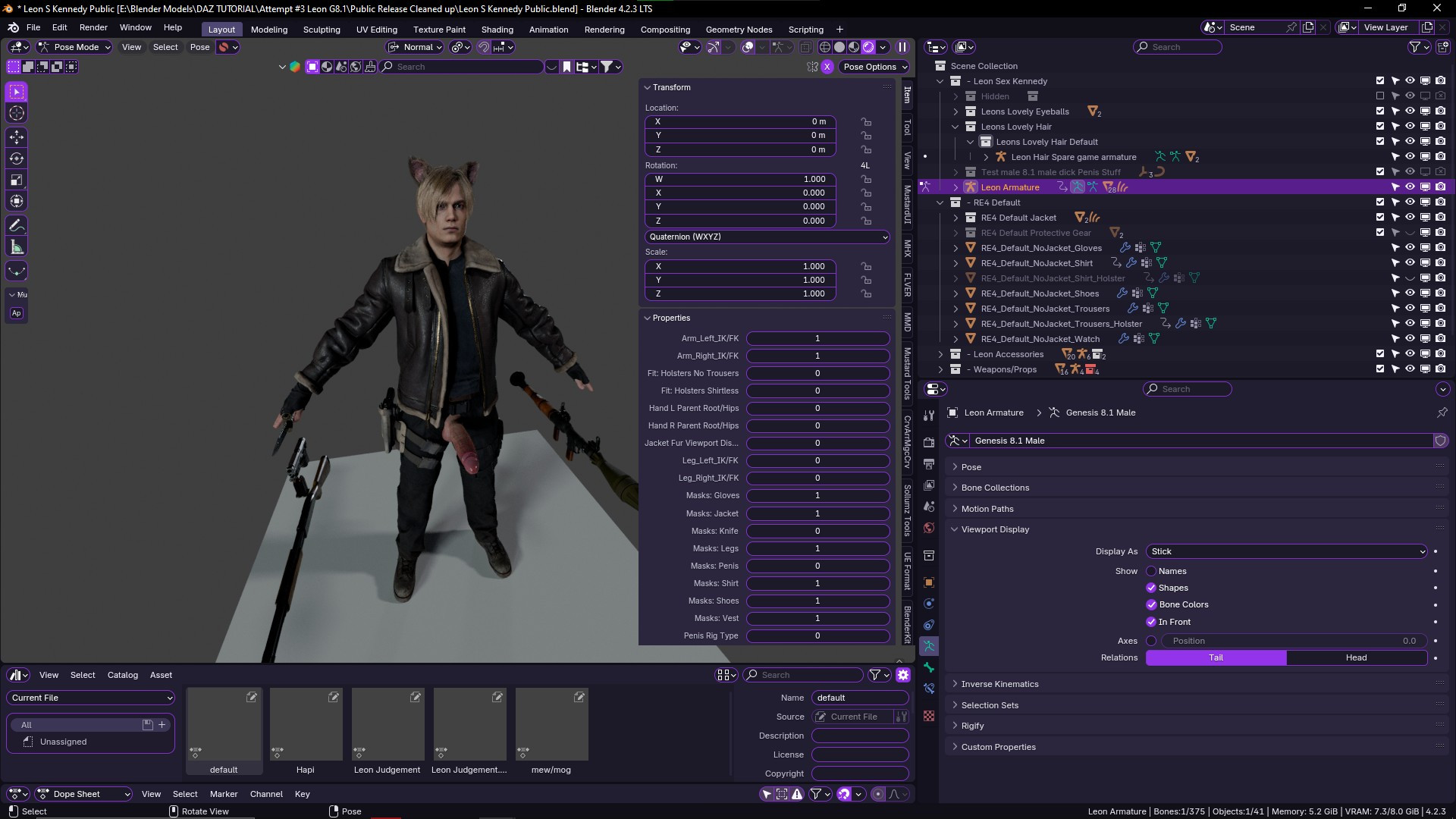Viewport: 1456px width, 819px height.
Task: Toggle the Names show checkbox
Action: pyautogui.click(x=1151, y=571)
